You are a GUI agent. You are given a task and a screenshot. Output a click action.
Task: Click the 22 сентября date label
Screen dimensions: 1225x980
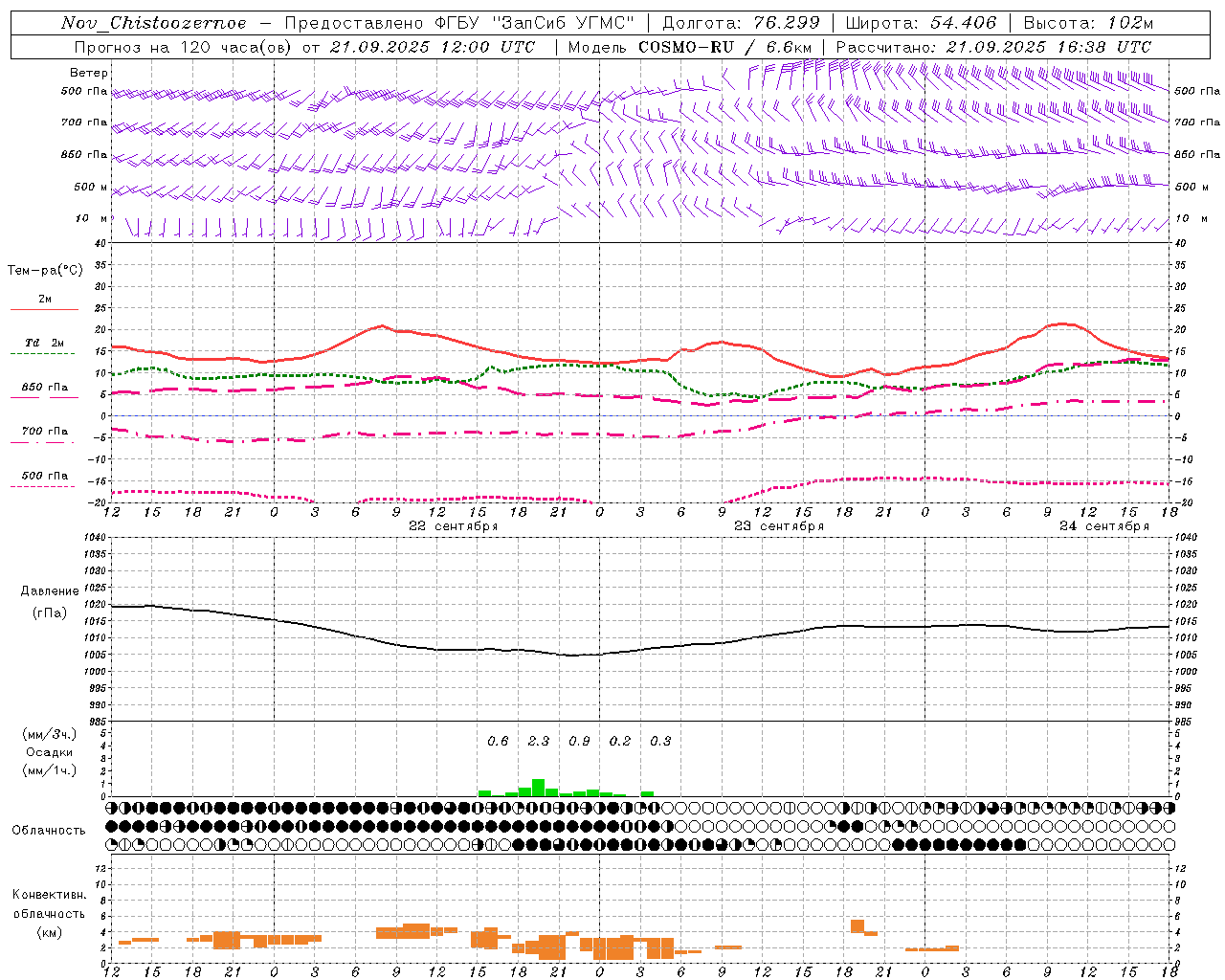click(454, 526)
